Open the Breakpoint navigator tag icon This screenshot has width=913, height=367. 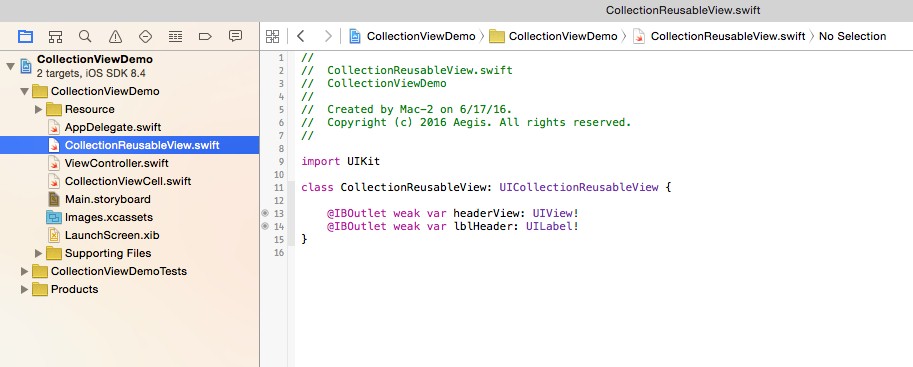pyautogui.click(x=205, y=37)
